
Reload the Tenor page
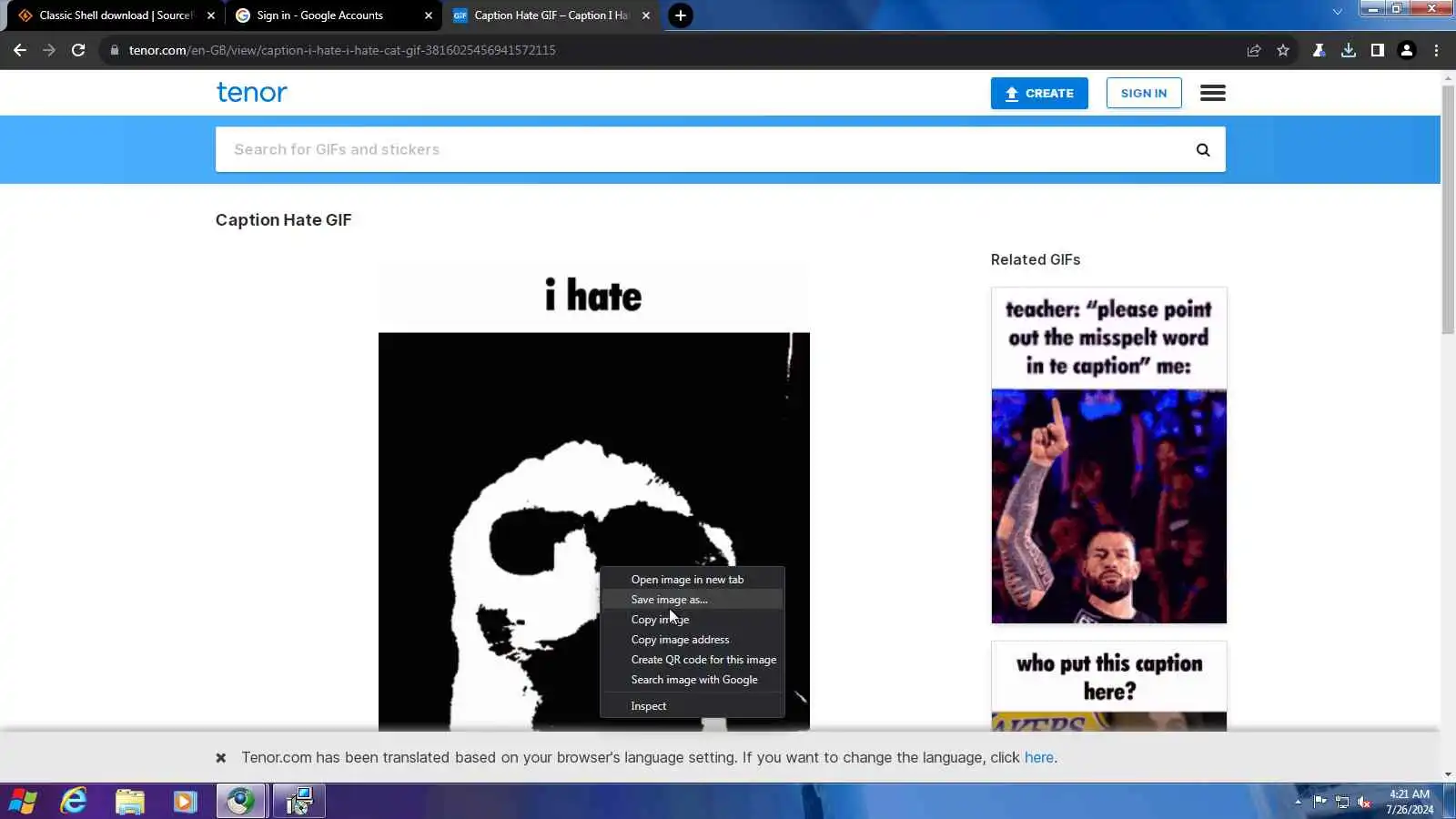tap(78, 50)
